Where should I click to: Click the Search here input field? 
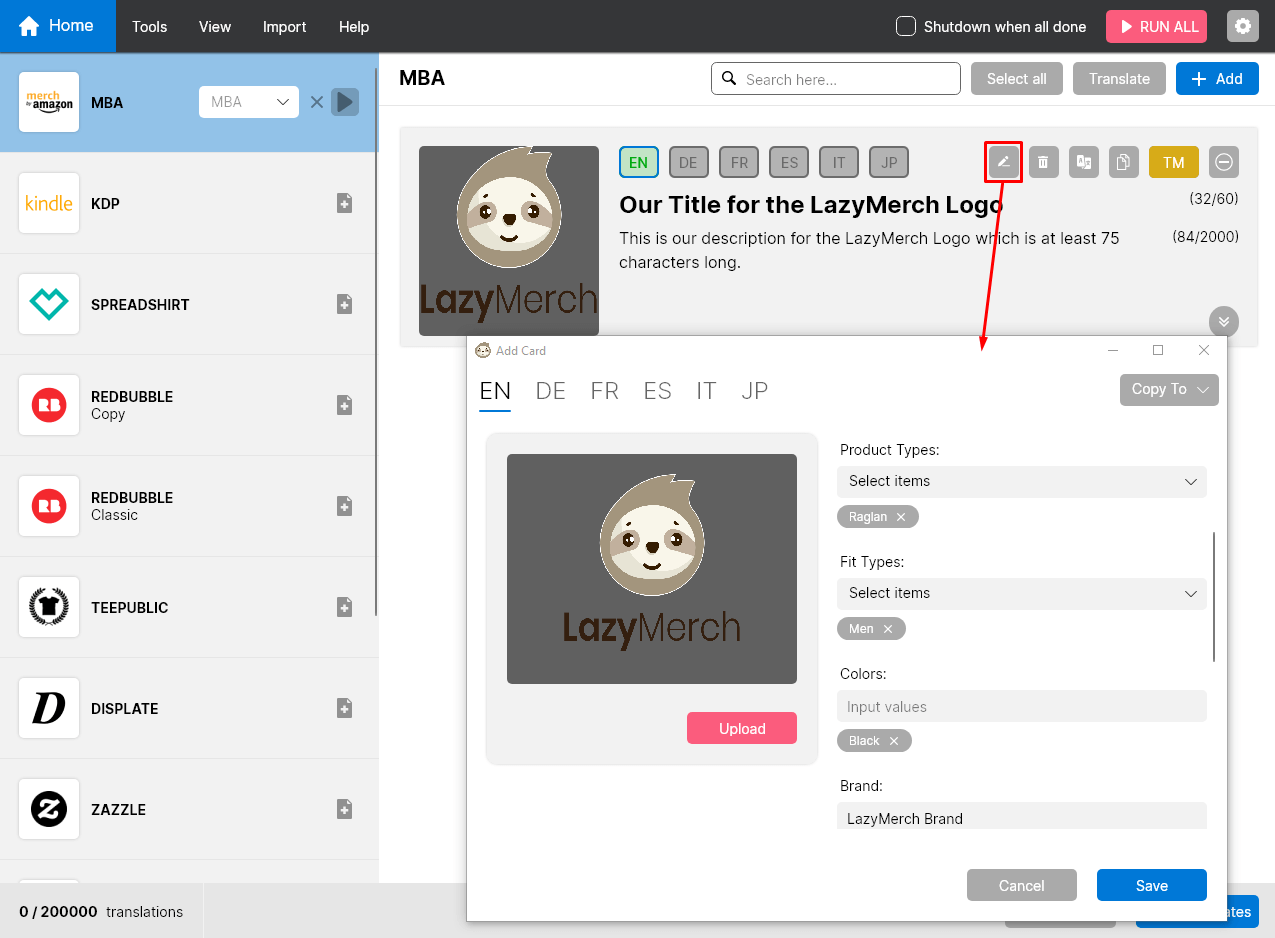836,79
